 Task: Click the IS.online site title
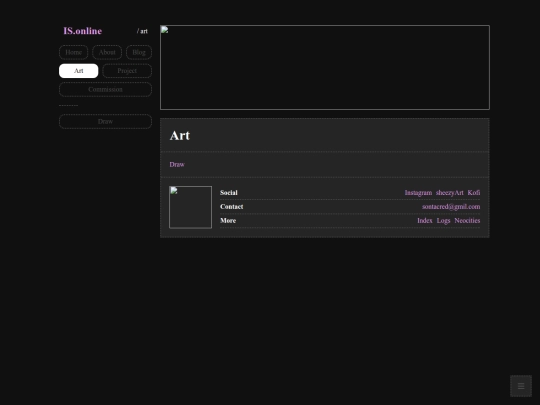coord(83,31)
